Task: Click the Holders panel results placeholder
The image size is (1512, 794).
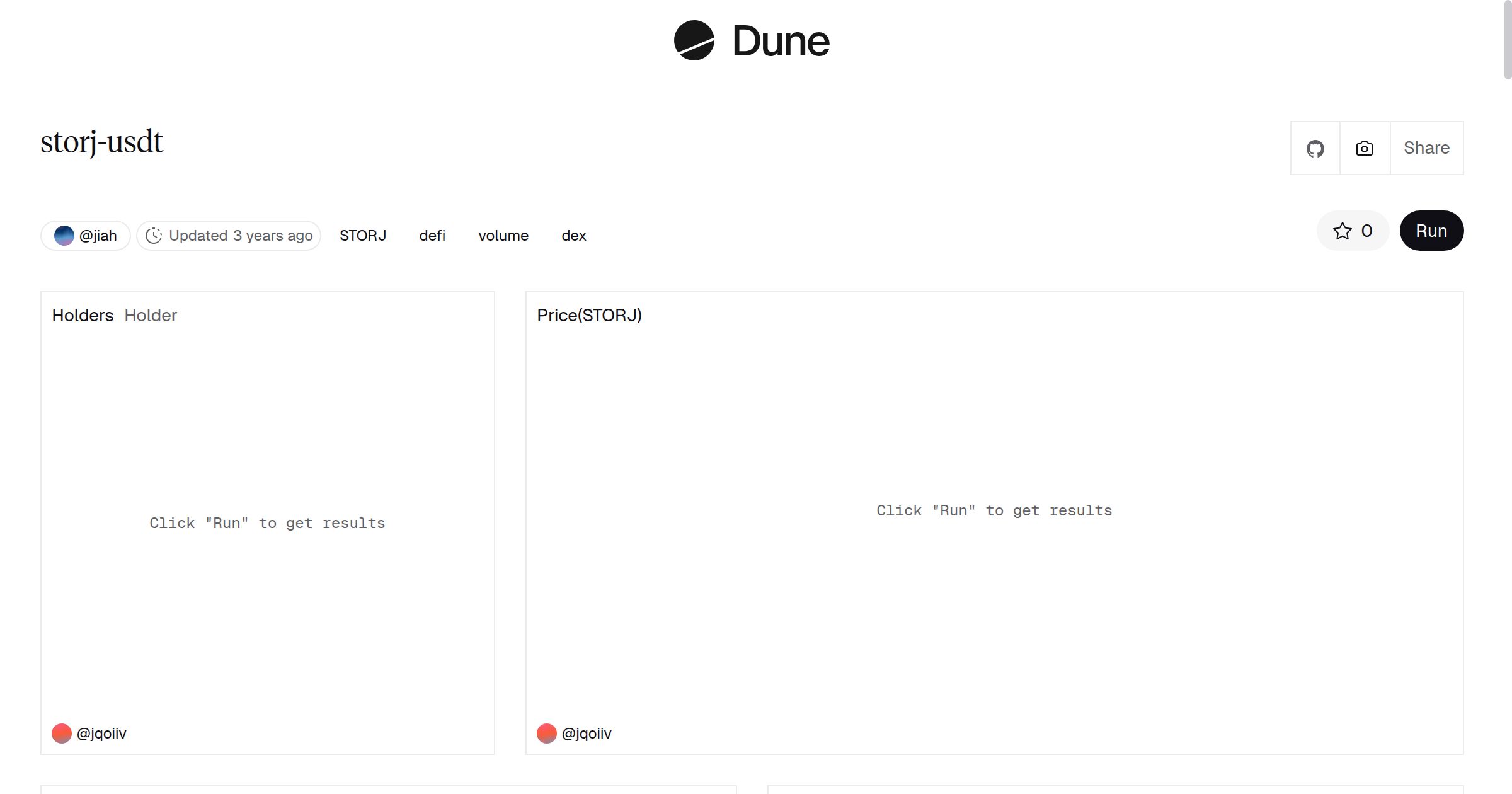Action: click(x=267, y=523)
